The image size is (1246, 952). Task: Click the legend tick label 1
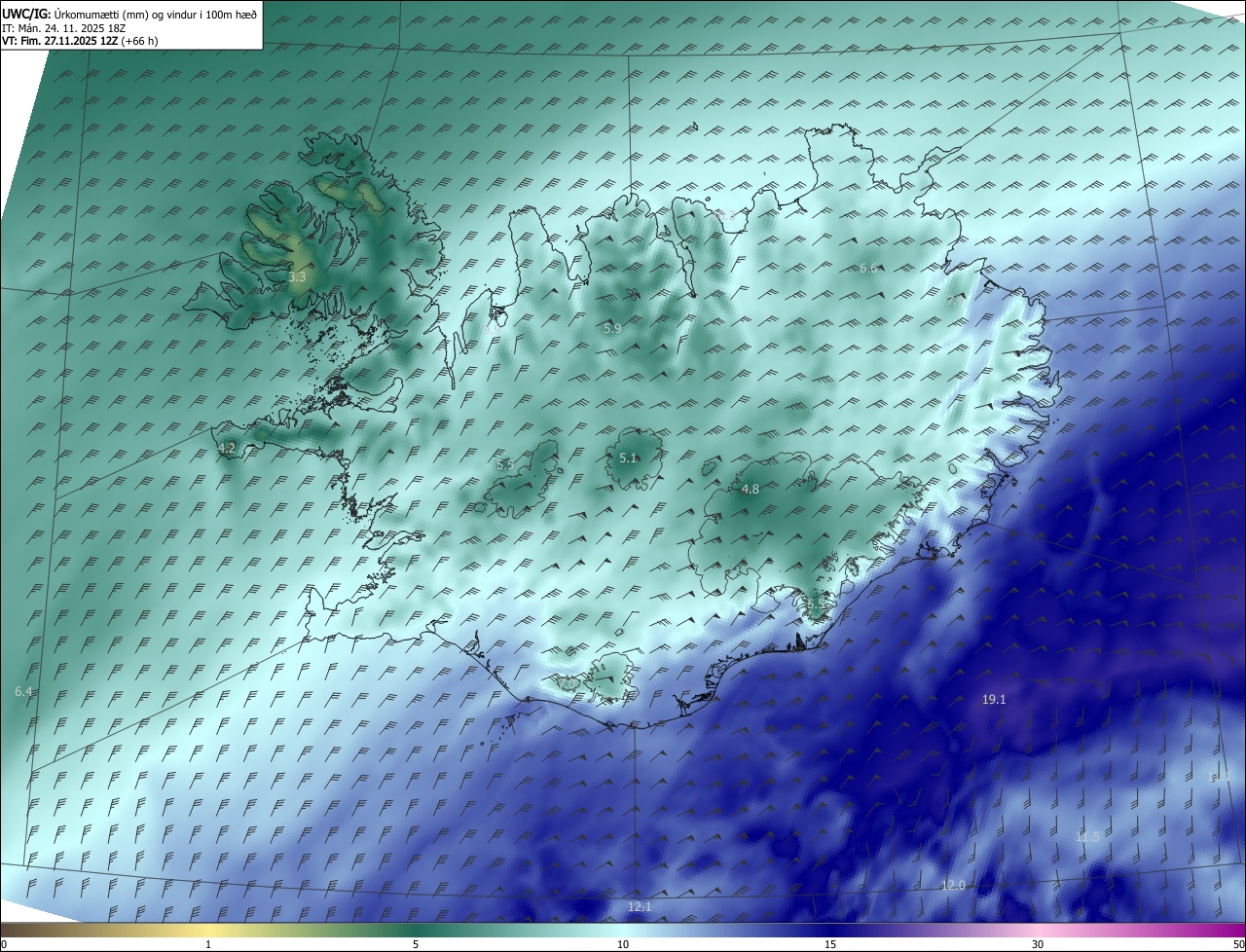(x=208, y=944)
